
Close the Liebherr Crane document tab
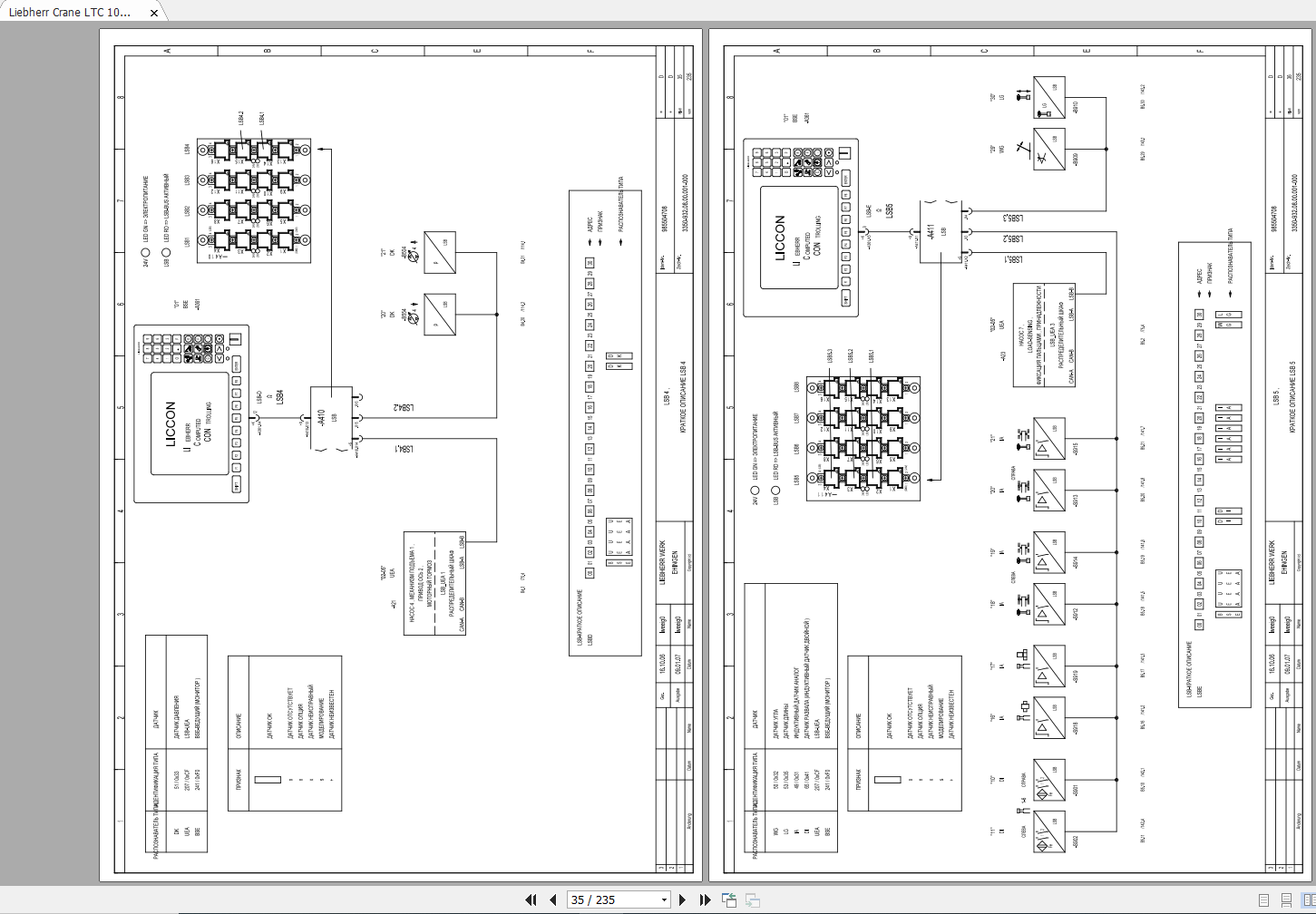pos(152,14)
